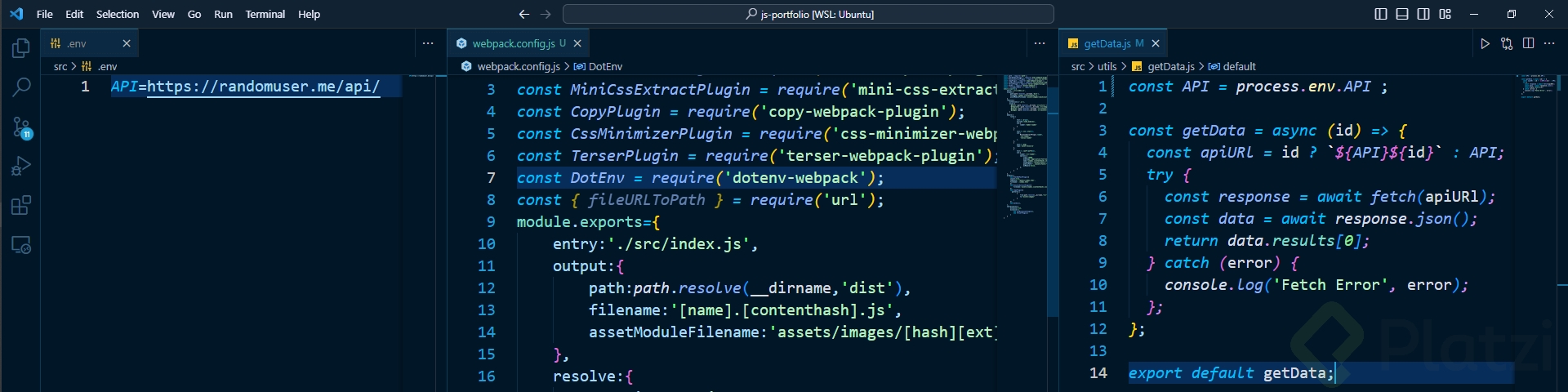Toggle the secondary side bar layout button
The width and height of the screenshot is (1568, 392).
click(x=1423, y=14)
